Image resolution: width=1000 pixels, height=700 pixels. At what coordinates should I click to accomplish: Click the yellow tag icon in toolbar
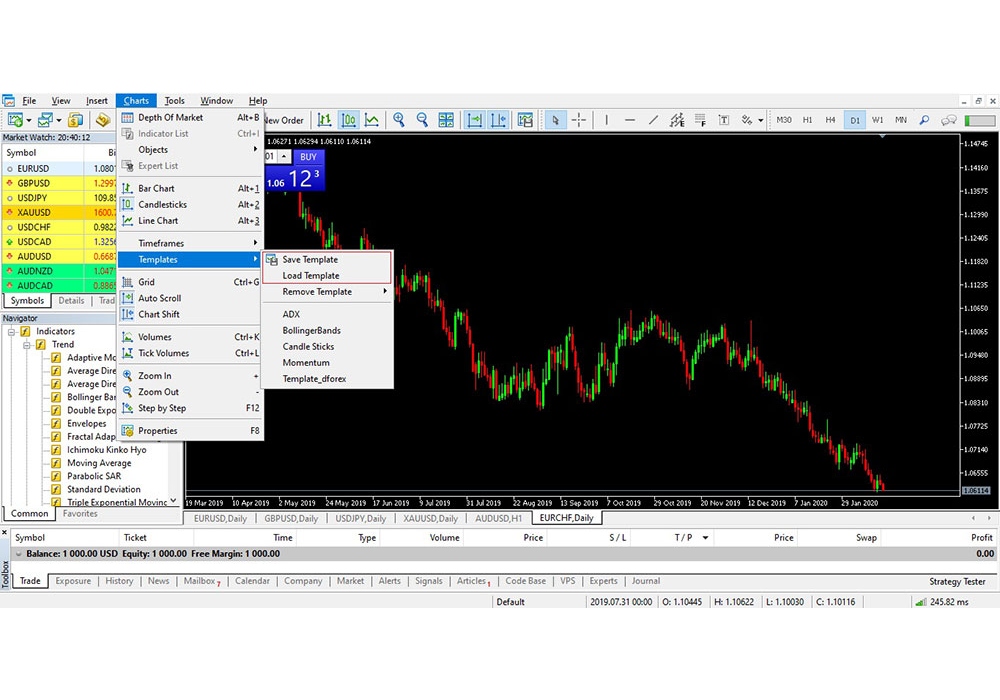coord(103,120)
